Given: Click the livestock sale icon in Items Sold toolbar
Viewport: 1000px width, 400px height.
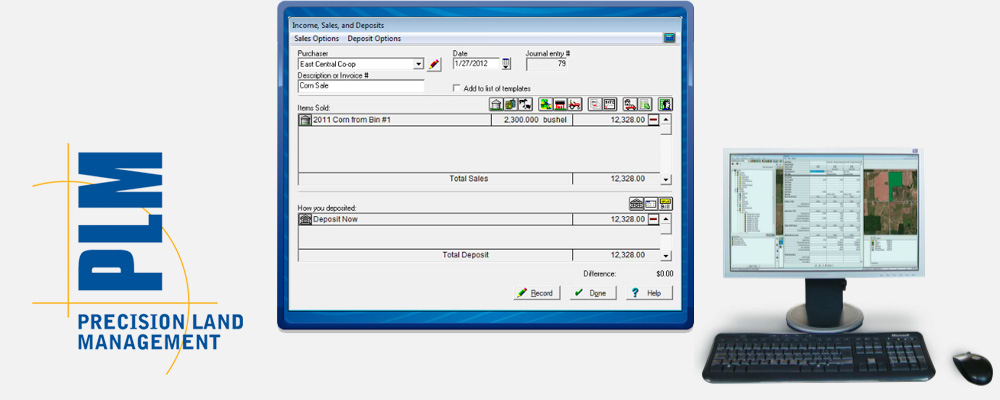Looking at the screenshot, I should (x=525, y=104).
